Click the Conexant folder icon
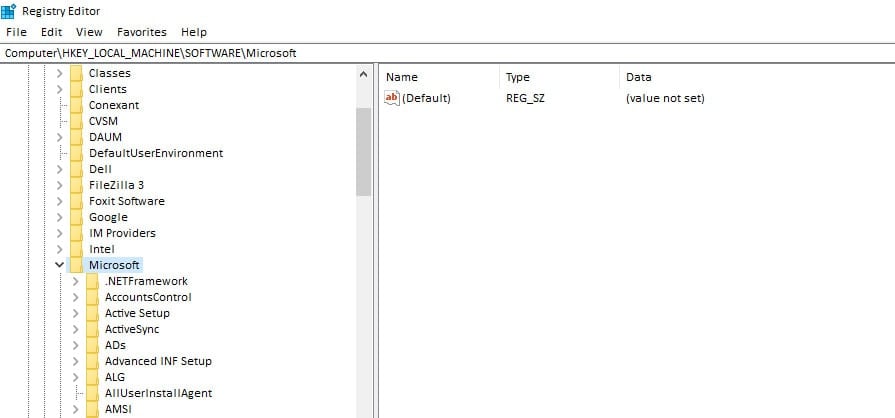 click(76, 105)
